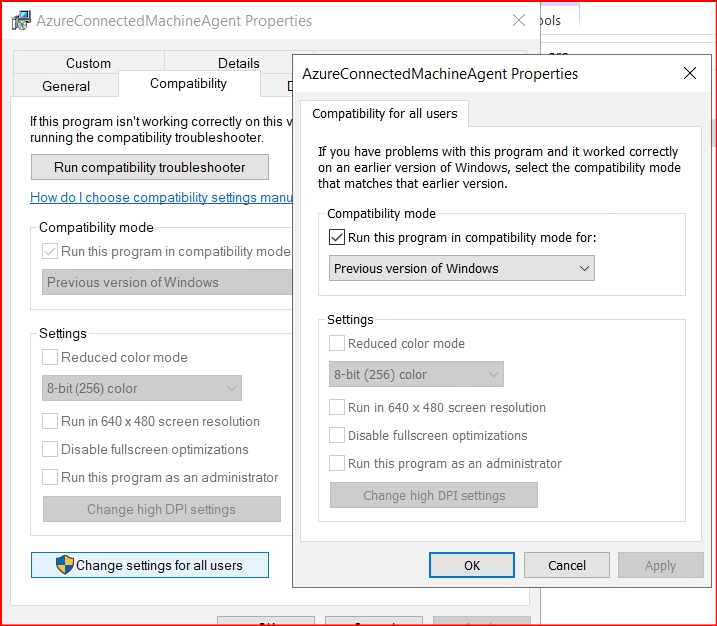Toggle Reduced color mode in front dialog

pos(337,343)
